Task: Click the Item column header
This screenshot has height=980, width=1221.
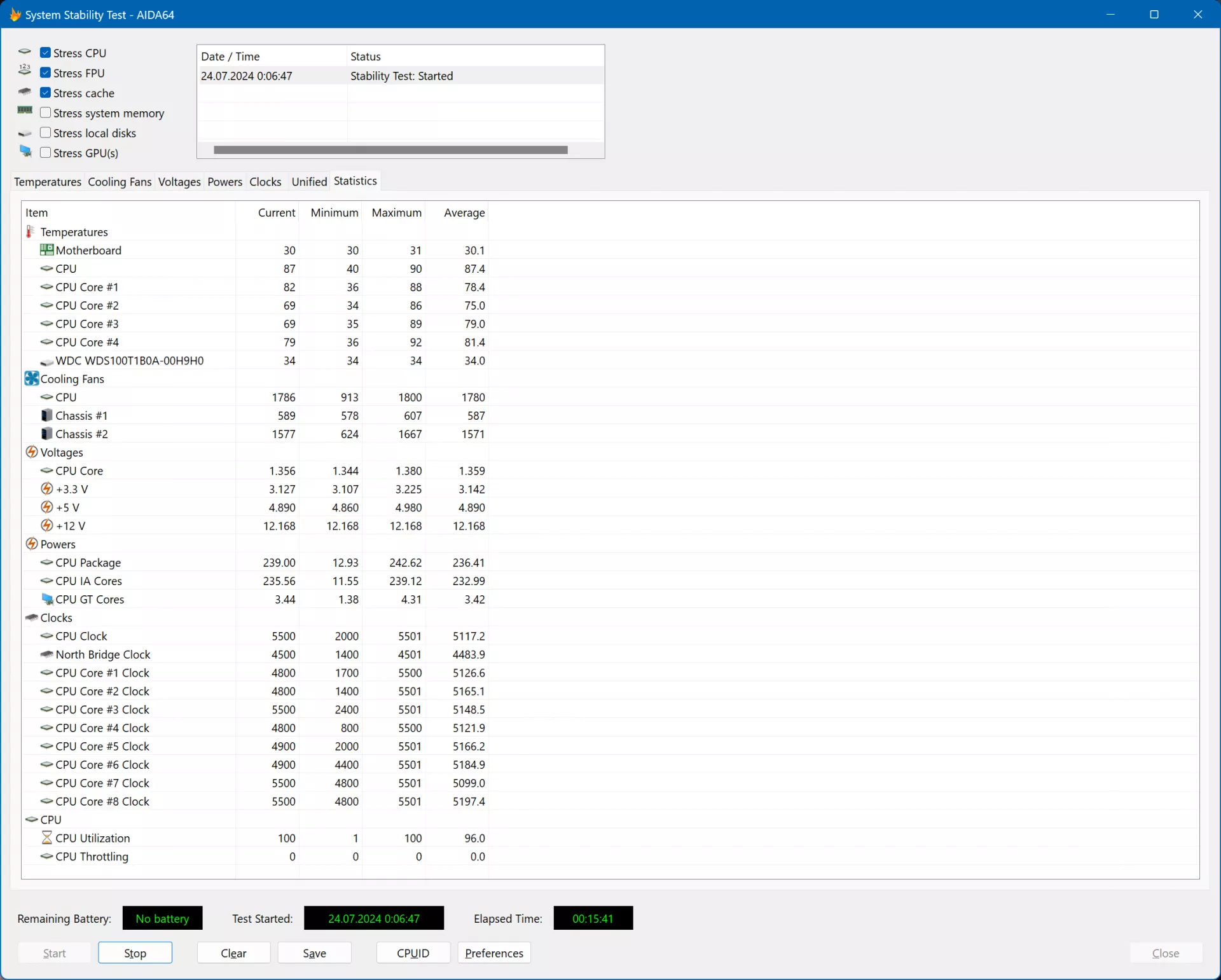Action: (x=128, y=212)
